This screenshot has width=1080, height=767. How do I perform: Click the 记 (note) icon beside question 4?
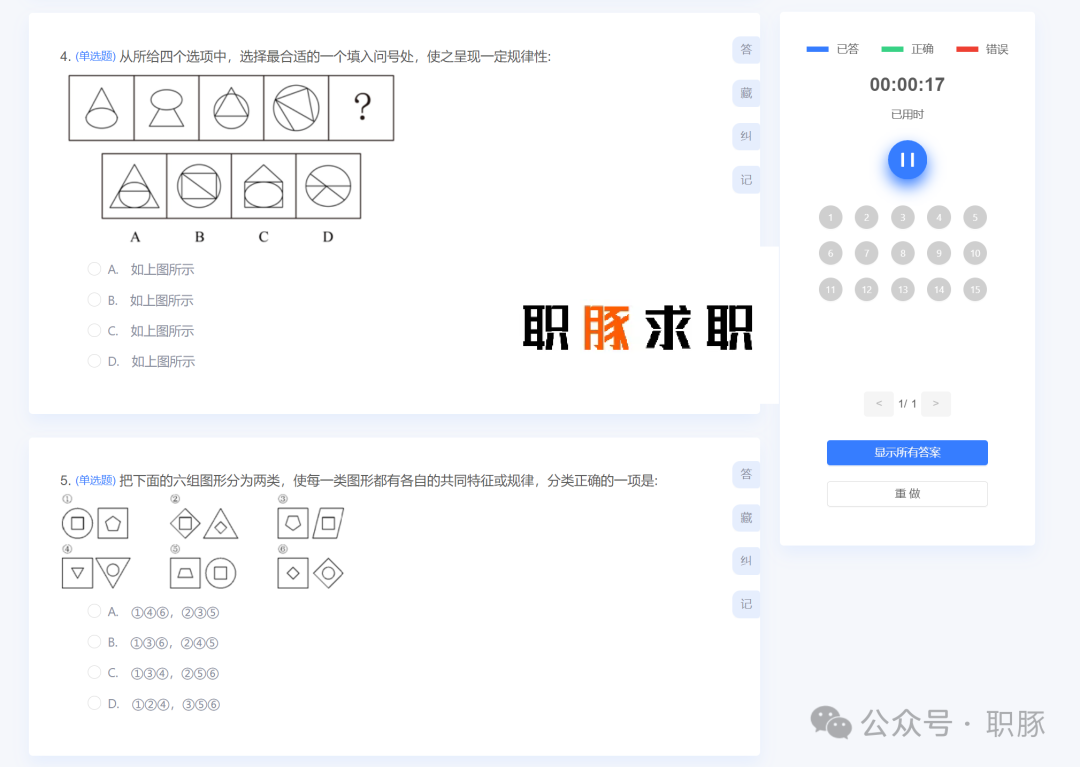click(745, 179)
